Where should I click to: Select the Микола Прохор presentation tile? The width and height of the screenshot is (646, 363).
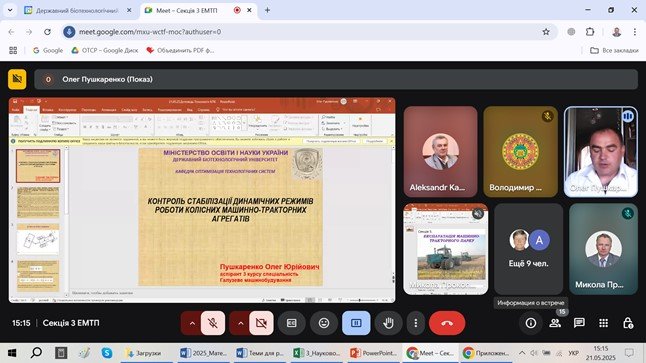coord(446,249)
